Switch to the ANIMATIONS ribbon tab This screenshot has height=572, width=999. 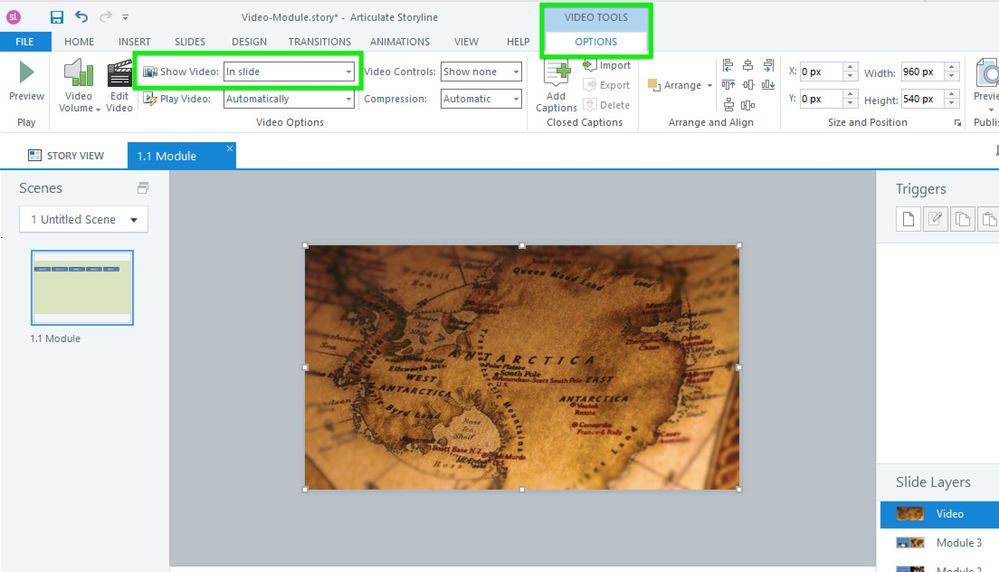click(x=400, y=41)
